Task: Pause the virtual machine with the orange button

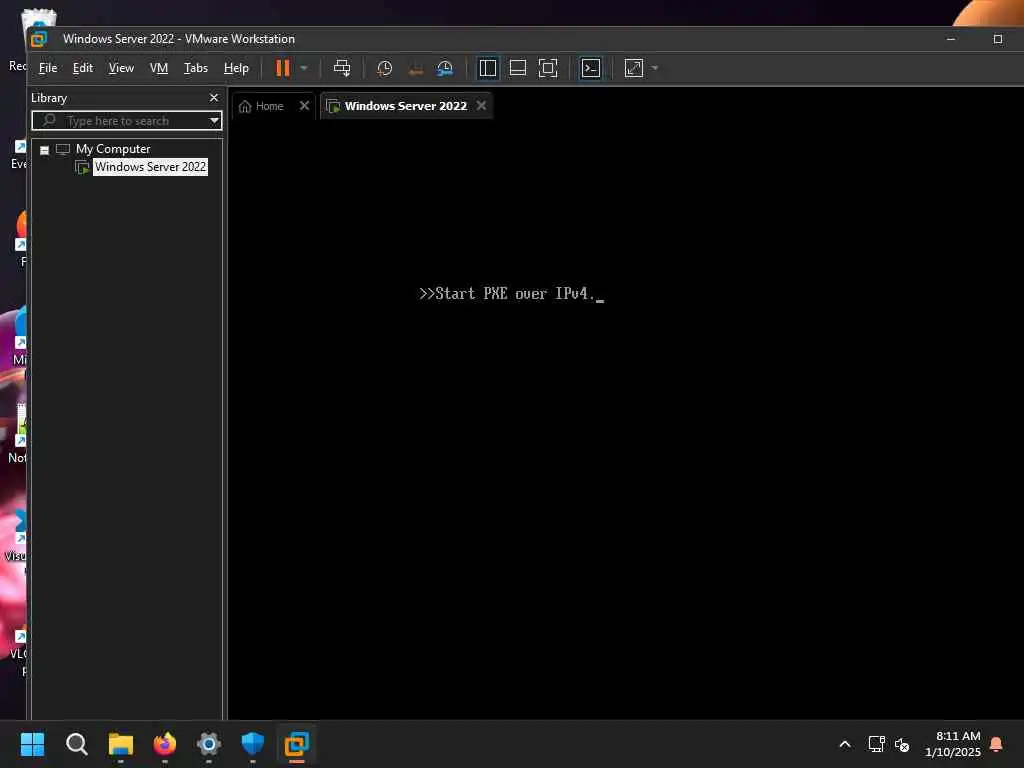Action: coord(282,68)
